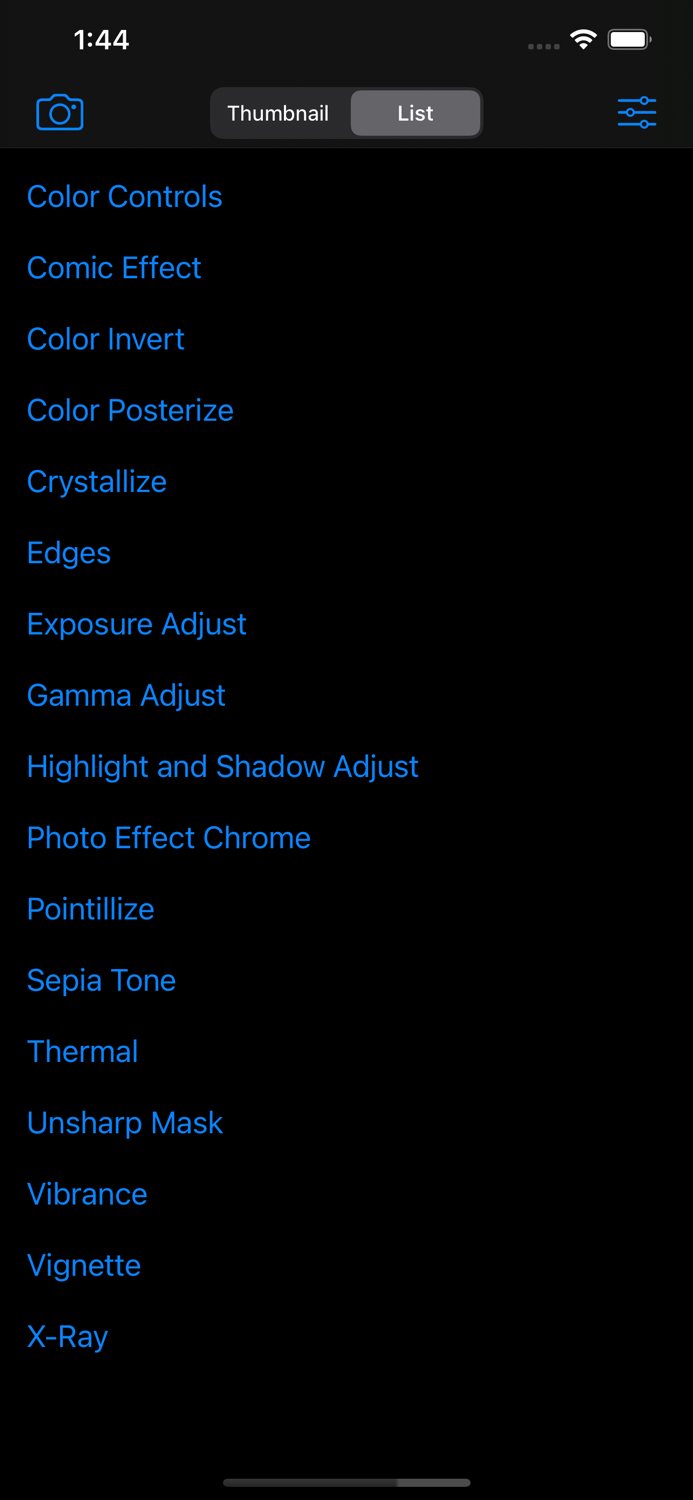Apply the Comic Effect filter
This screenshot has height=1500, width=693.
114,268
